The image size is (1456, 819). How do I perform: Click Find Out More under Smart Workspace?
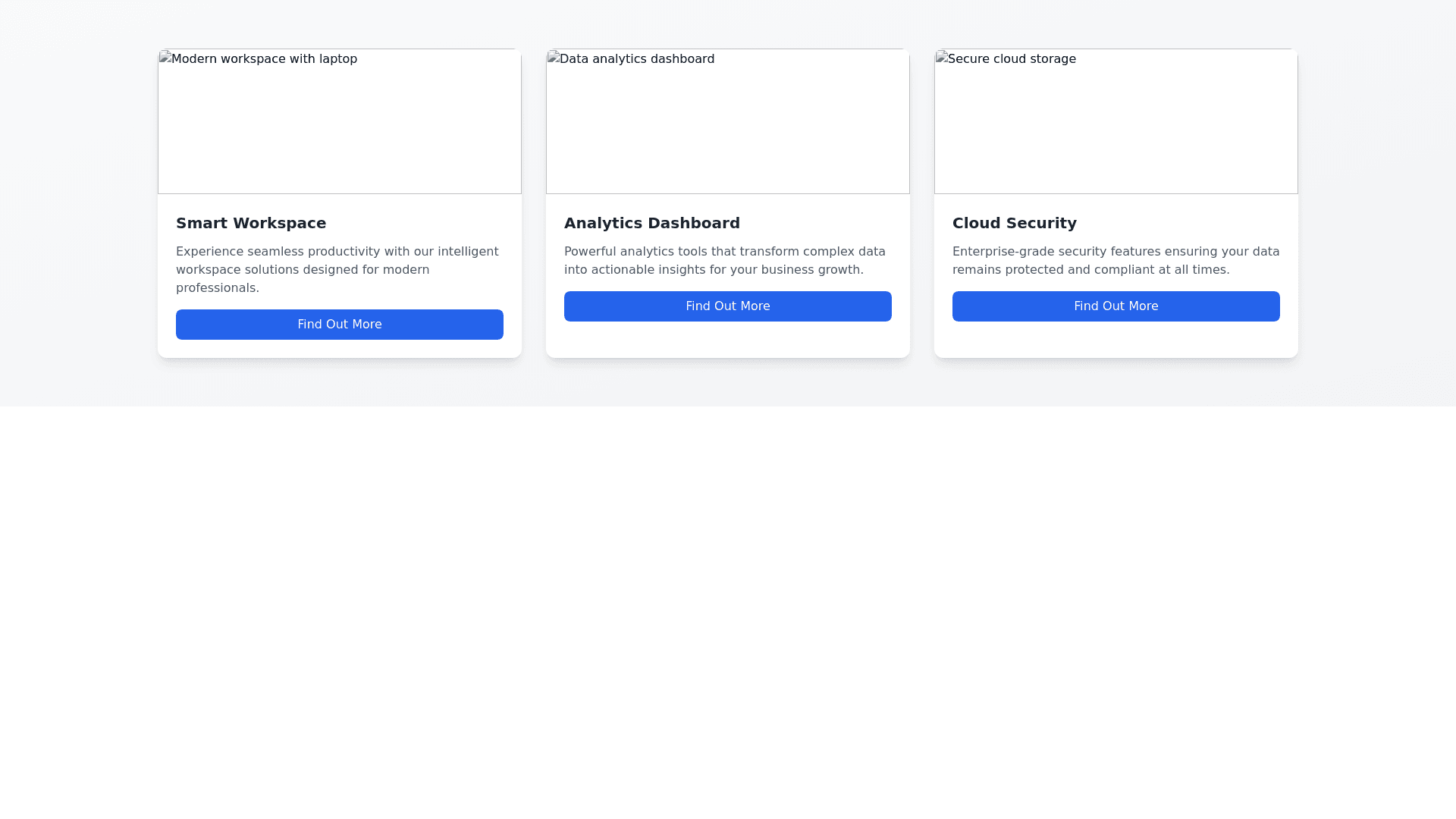(x=339, y=325)
